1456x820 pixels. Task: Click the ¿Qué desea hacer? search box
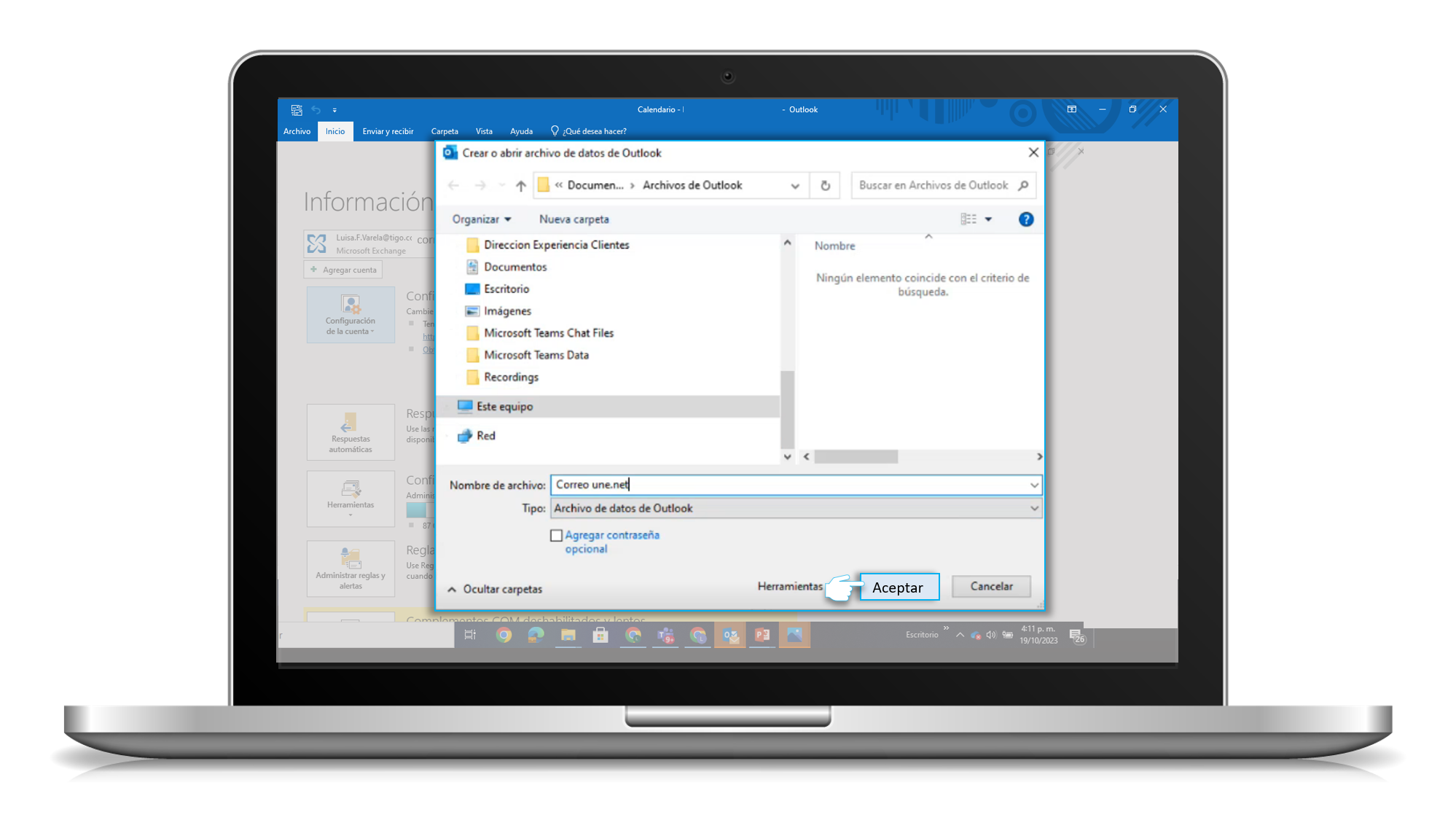588,131
